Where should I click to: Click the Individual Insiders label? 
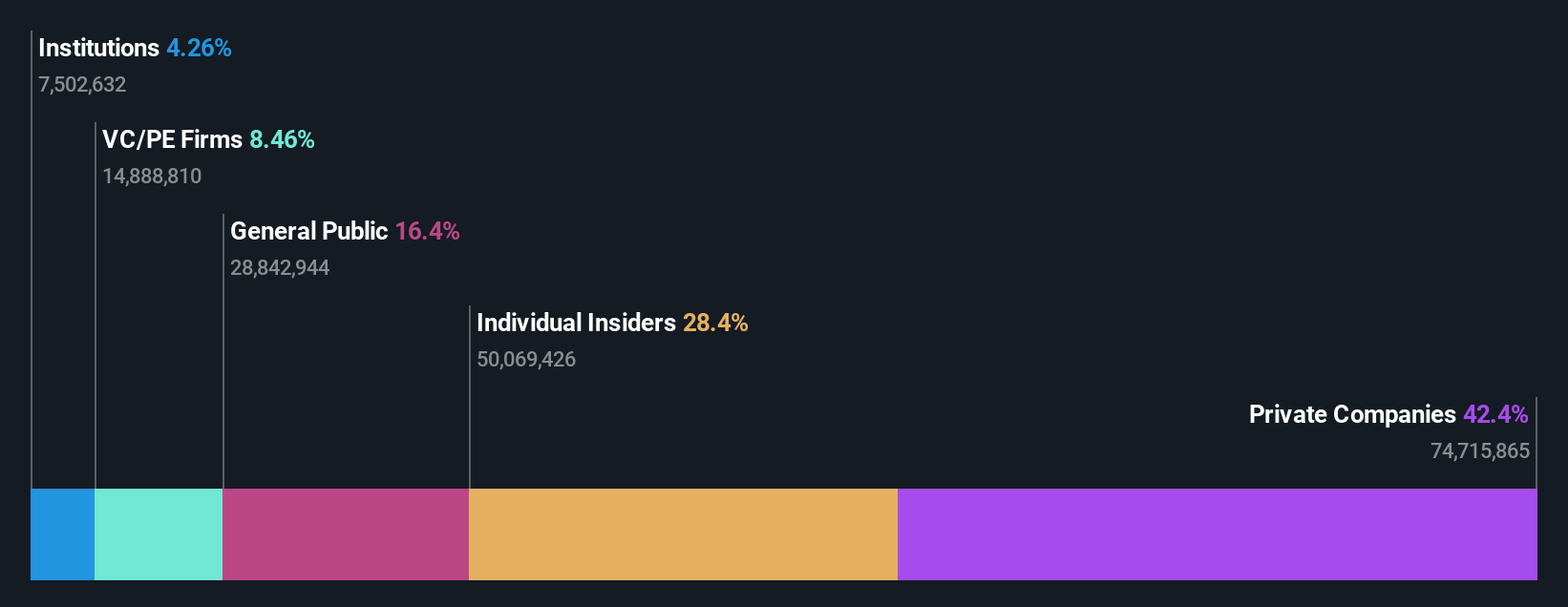[x=576, y=323]
